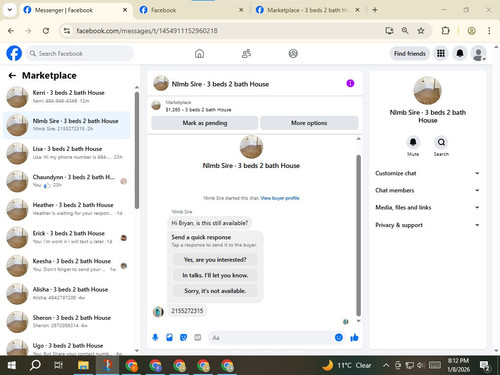Focus the Search Facebook field
Screen dimensions: 500x375
click(x=80, y=53)
